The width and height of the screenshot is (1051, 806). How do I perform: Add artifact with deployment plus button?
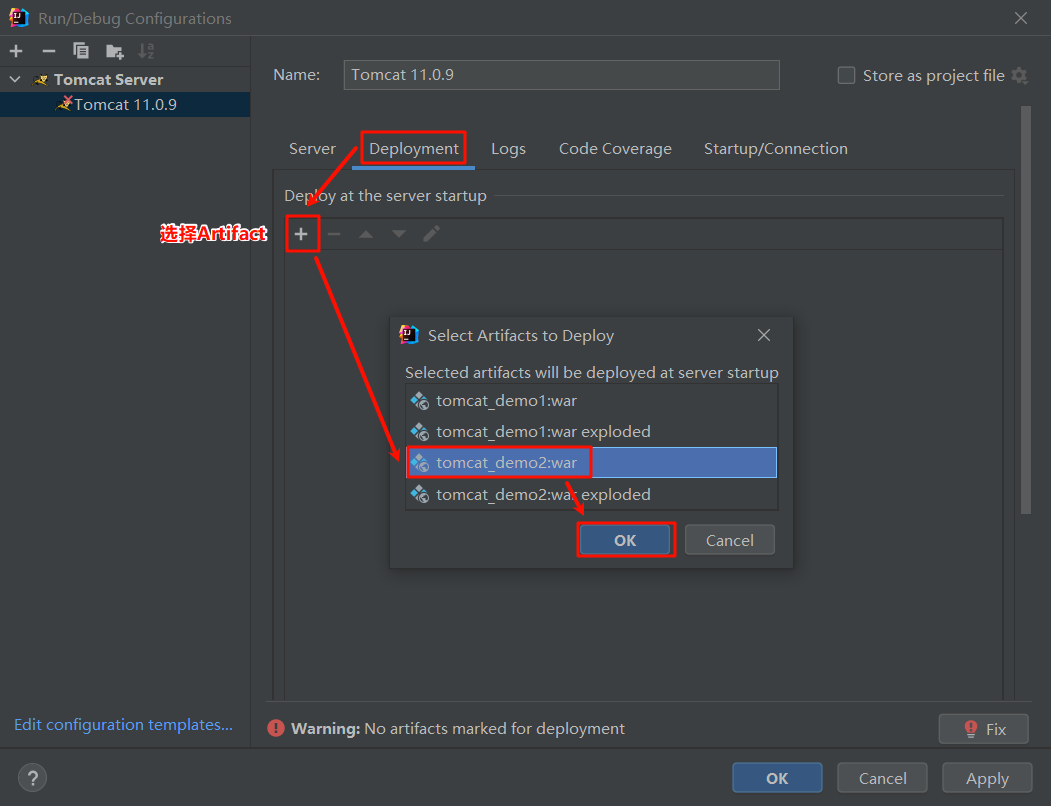pyautogui.click(x=301, y=234)
